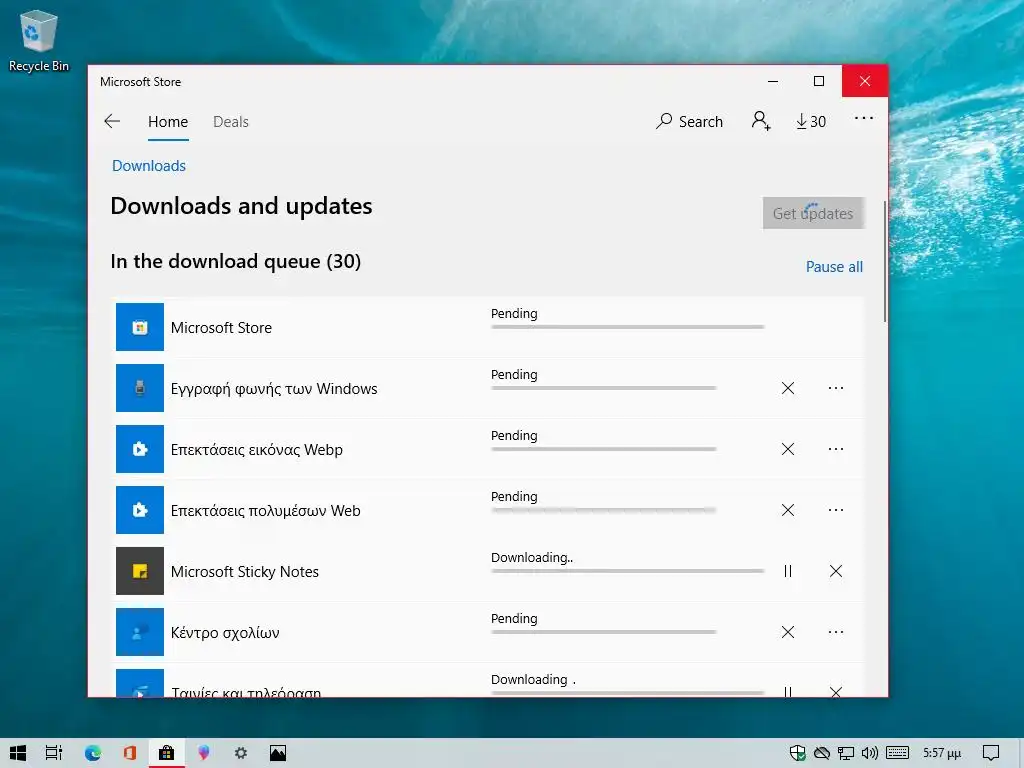Viewport: 1024px width, 768px height.
Task: Click the Downloads breadcrumb link
Action: click(149, 166)
